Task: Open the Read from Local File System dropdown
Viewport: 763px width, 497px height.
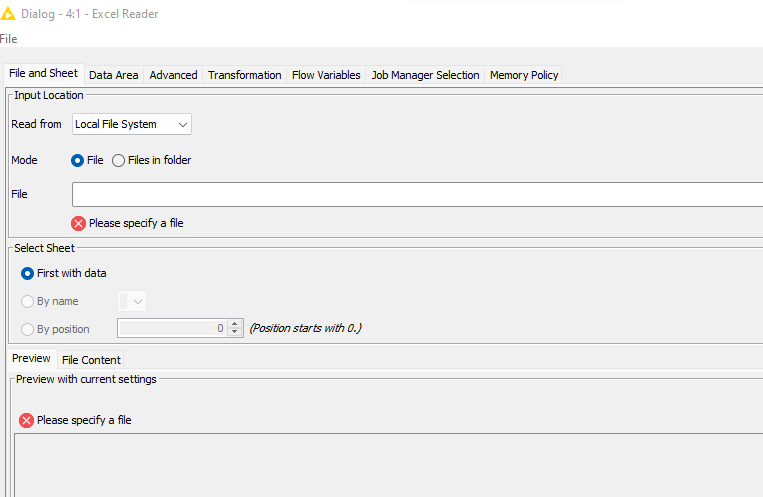Action: click(132, 124)
